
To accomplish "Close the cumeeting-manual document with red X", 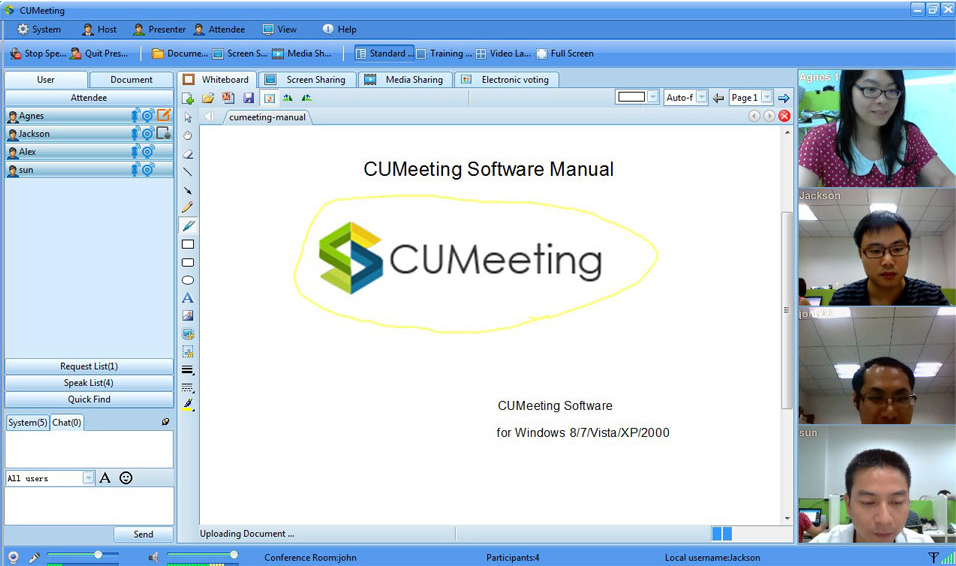I will pyautogui.click(x=784, y=116).
